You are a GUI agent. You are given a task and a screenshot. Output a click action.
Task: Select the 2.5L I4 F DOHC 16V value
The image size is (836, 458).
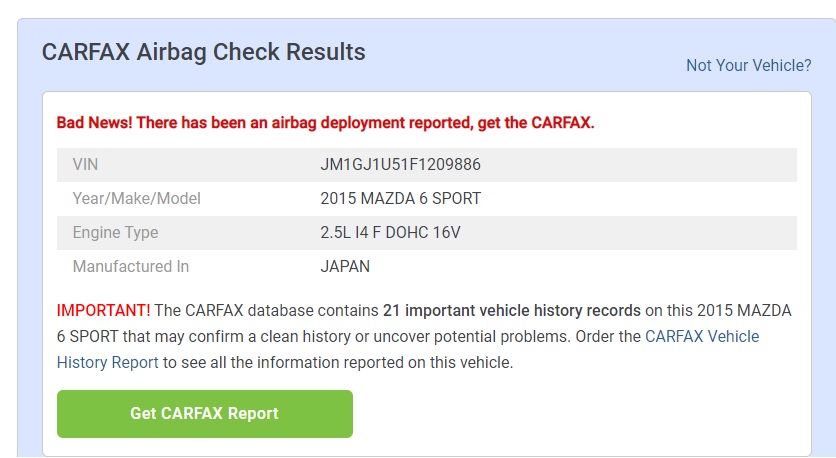pyautogui.click(x=390, y=233)
